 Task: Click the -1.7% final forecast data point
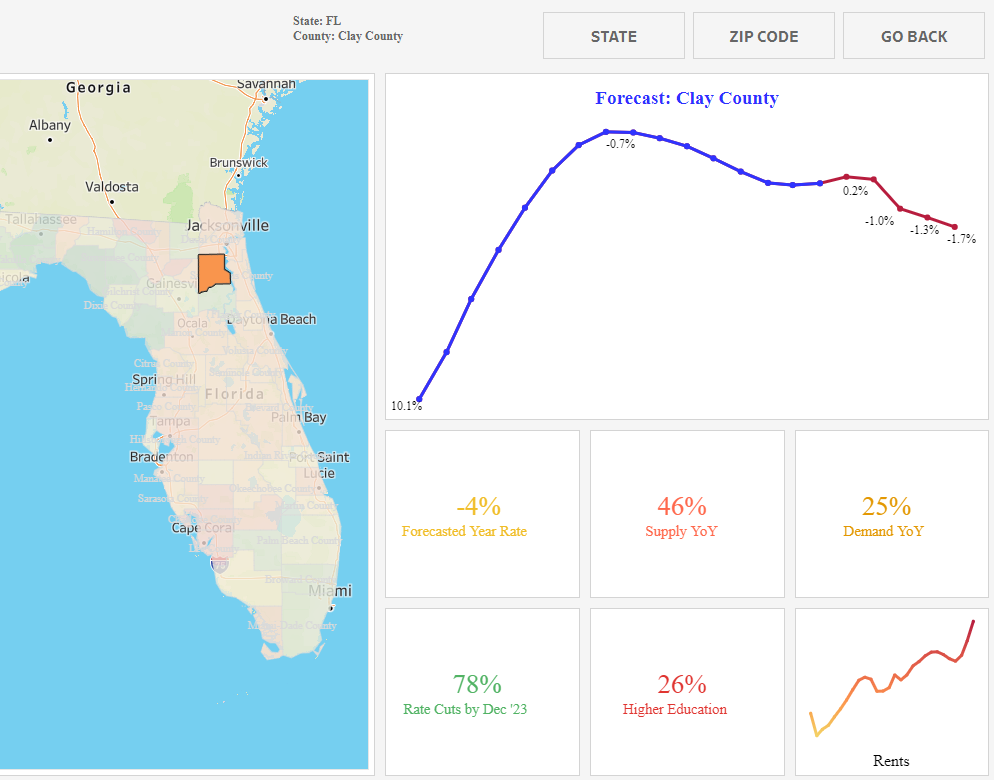[x=955, y=227]
